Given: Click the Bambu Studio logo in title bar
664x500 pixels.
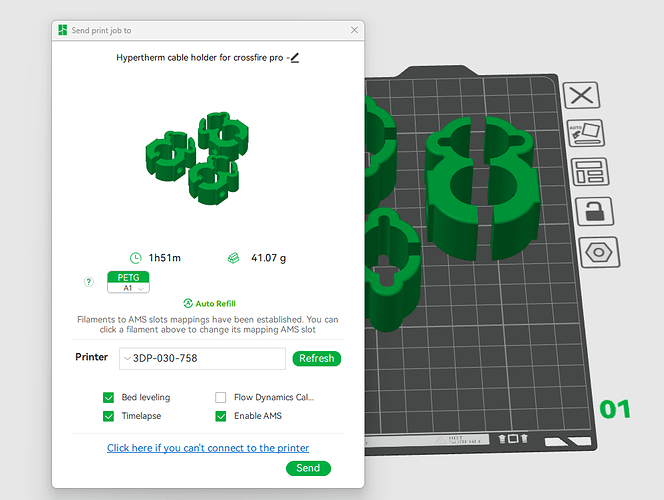Looking at the screenshot, I should coord(63,30).
